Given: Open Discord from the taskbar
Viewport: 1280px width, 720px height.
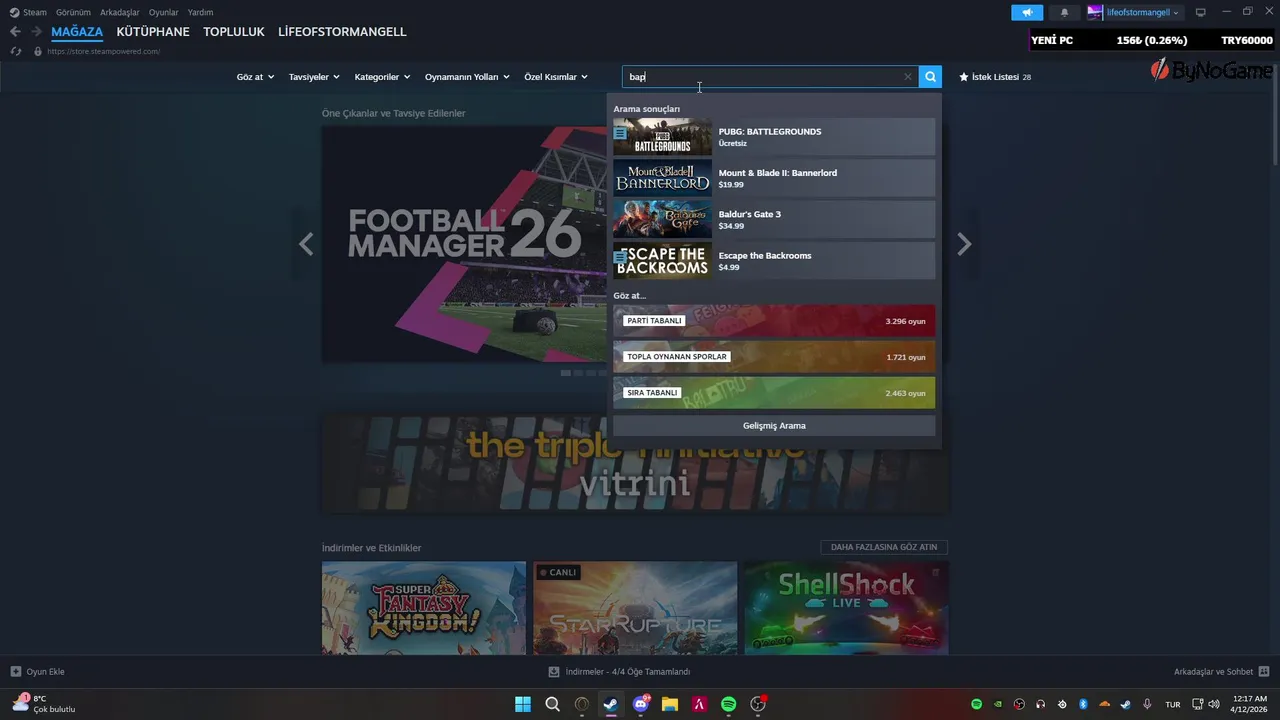Looking at the screenshot, I should 640,704.
